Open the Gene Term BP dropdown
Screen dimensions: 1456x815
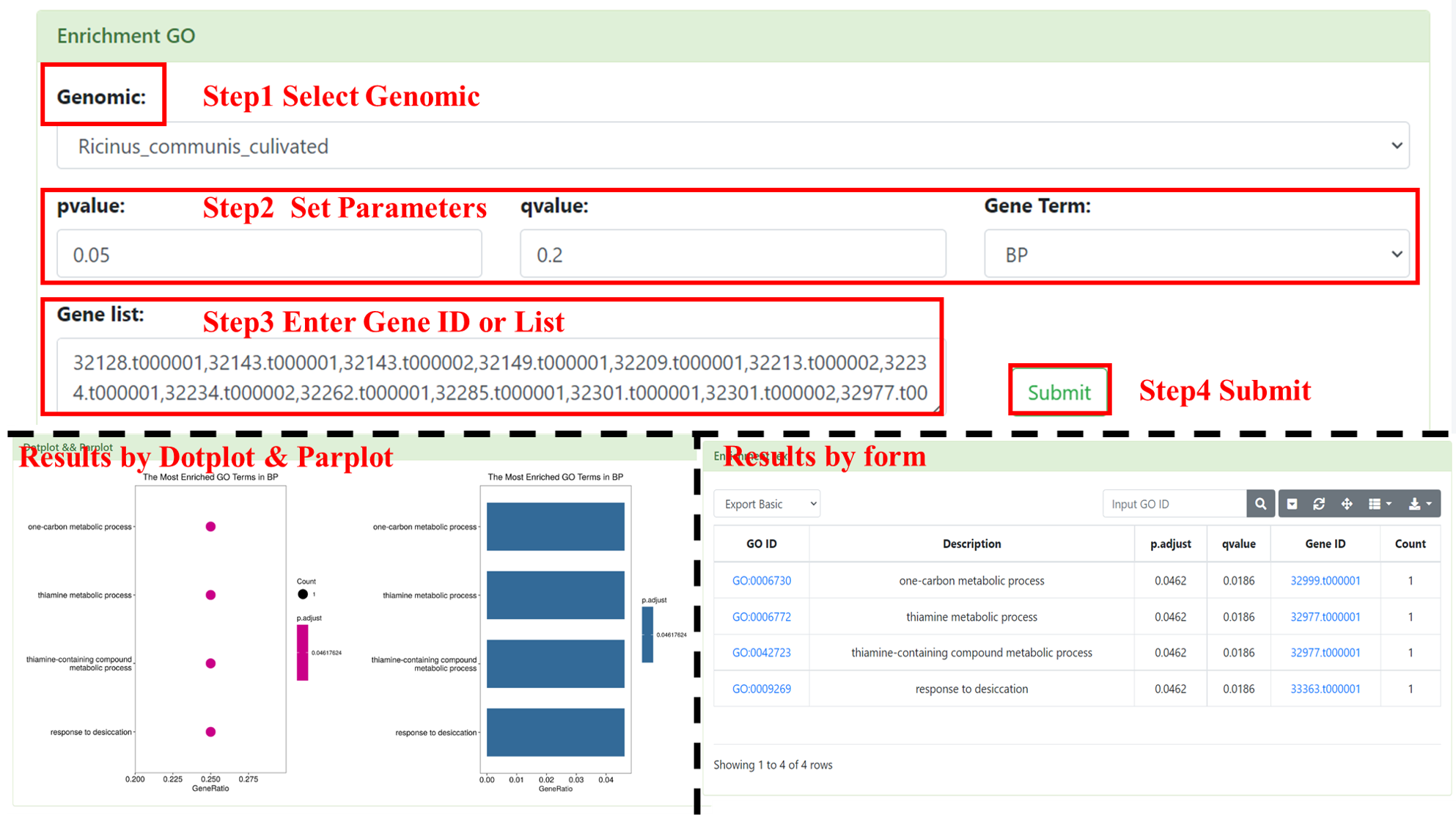[1196, 255]
